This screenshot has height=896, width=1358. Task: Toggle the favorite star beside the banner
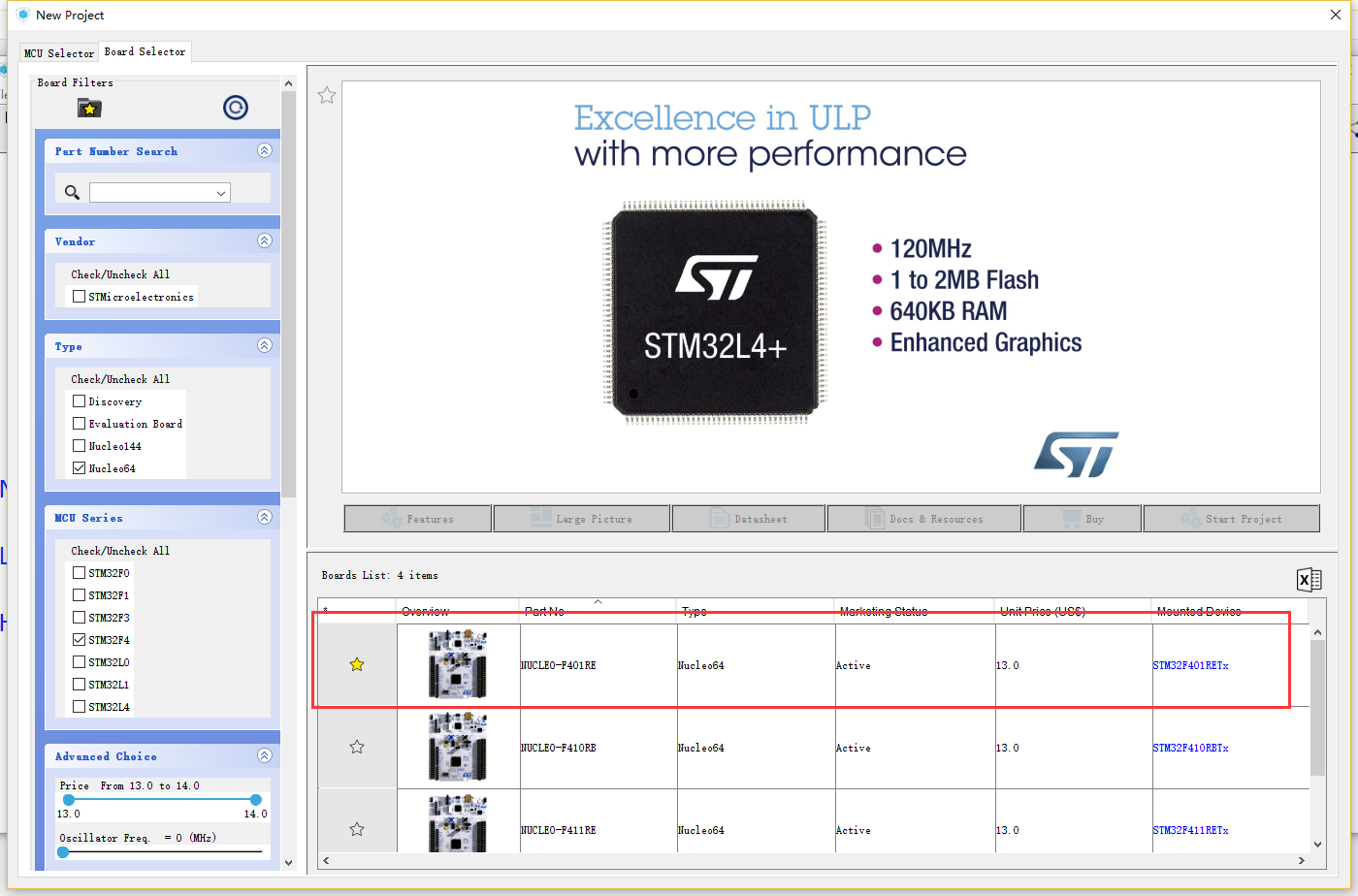coord(327,95)
